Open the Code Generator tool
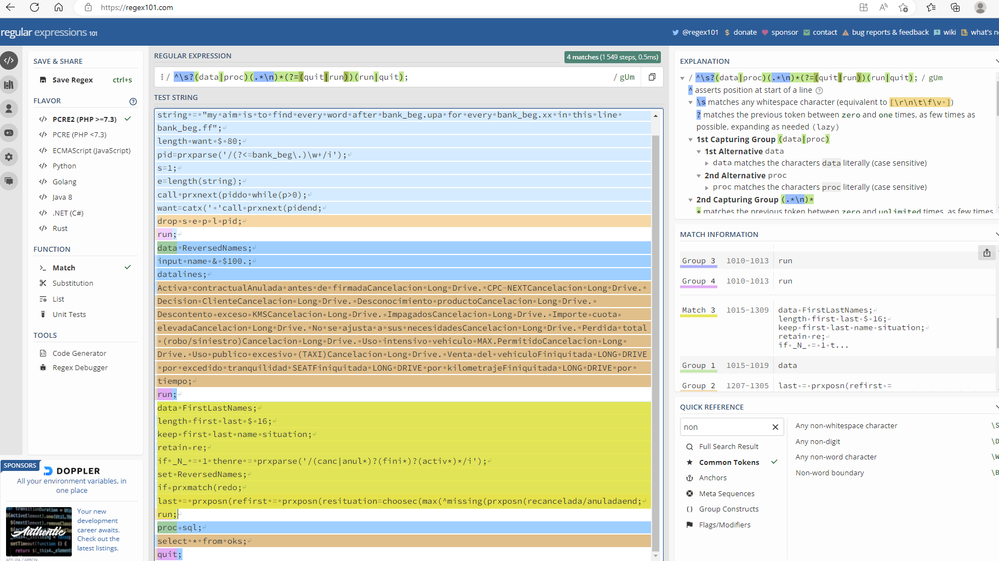 (x=80, y=353)
